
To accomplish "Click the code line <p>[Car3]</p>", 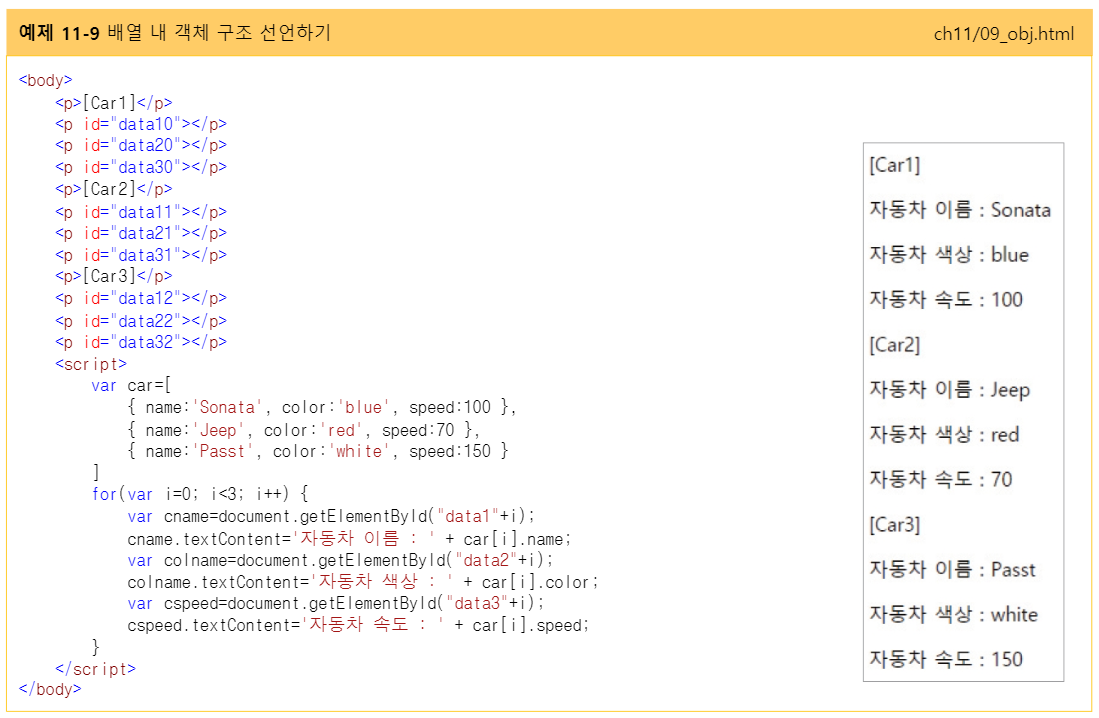I will 114,276.
